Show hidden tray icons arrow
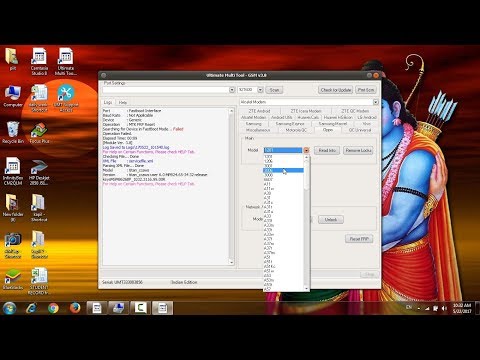Screen dimensions: 480x360 coord(419,309)
